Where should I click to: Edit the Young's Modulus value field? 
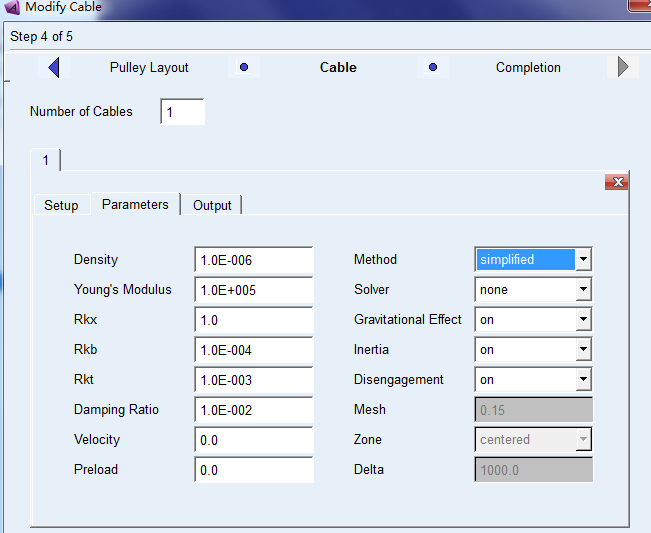click(x=253, y=290)
